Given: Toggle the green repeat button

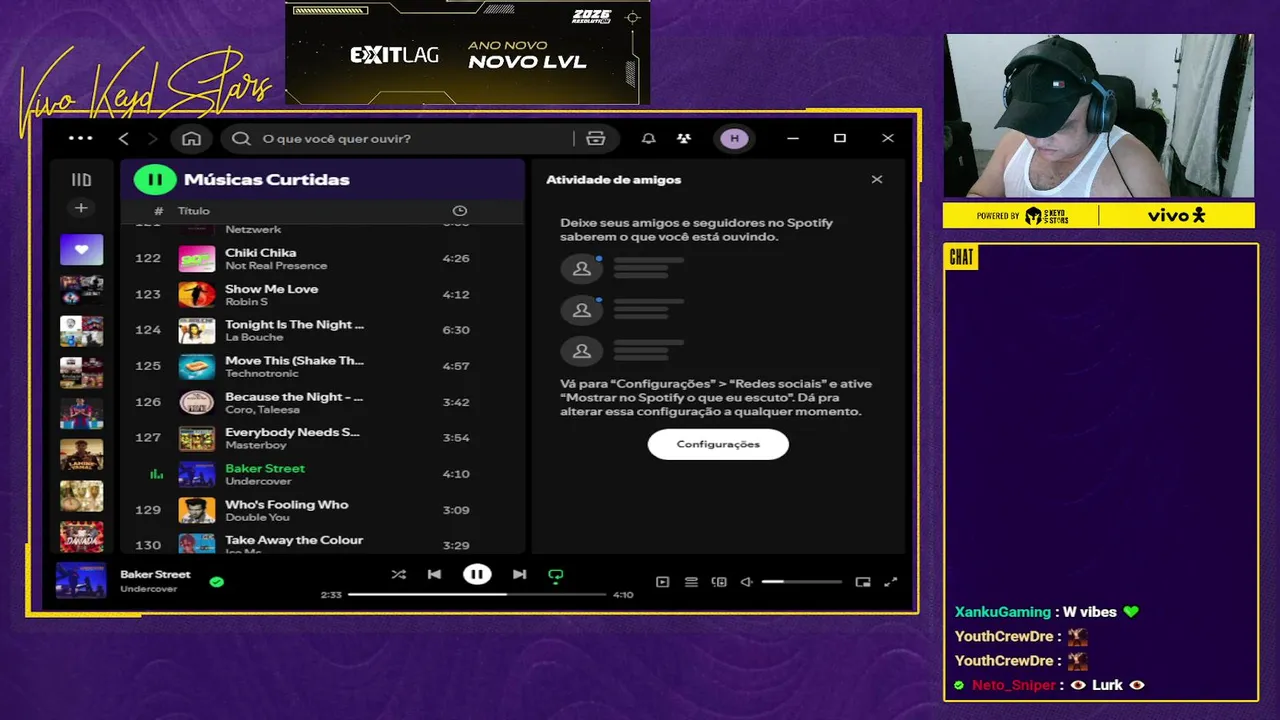Looking at the screenshot, I should coord(556,575).
